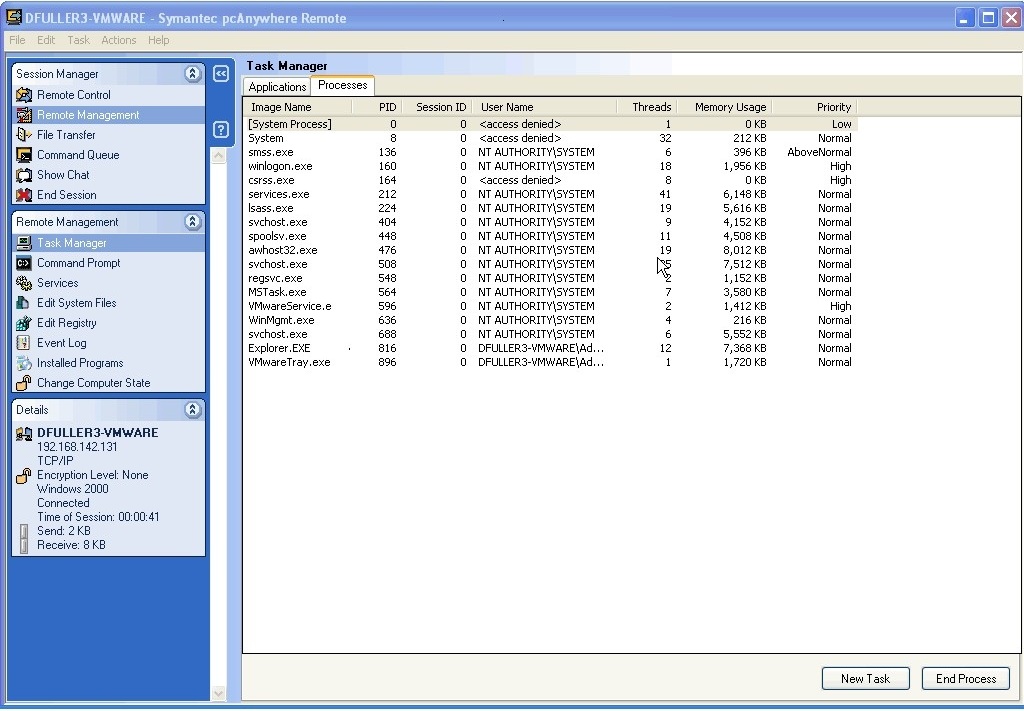Select the spoolsv.exe process
This screenshot has height=711, width=1024.
551,236
